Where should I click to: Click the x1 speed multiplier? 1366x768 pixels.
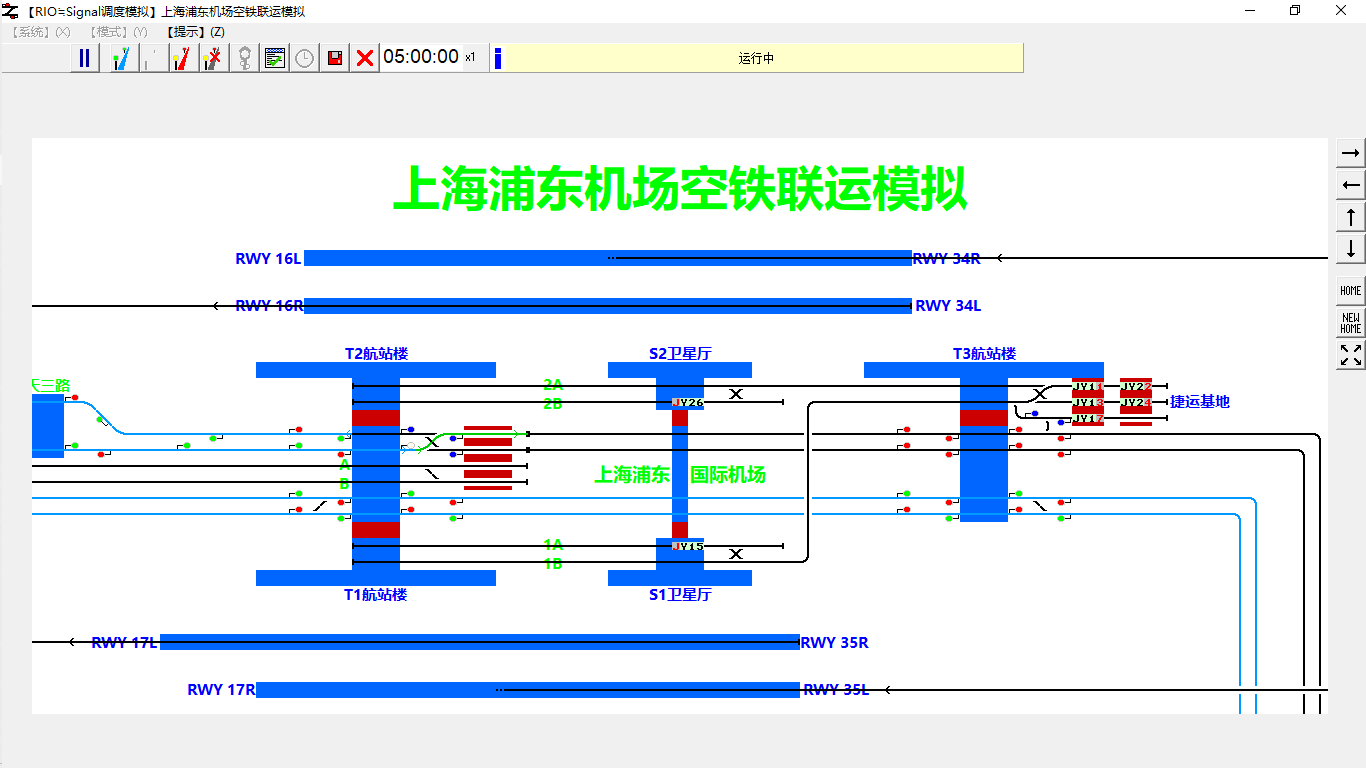pos(469,58)
